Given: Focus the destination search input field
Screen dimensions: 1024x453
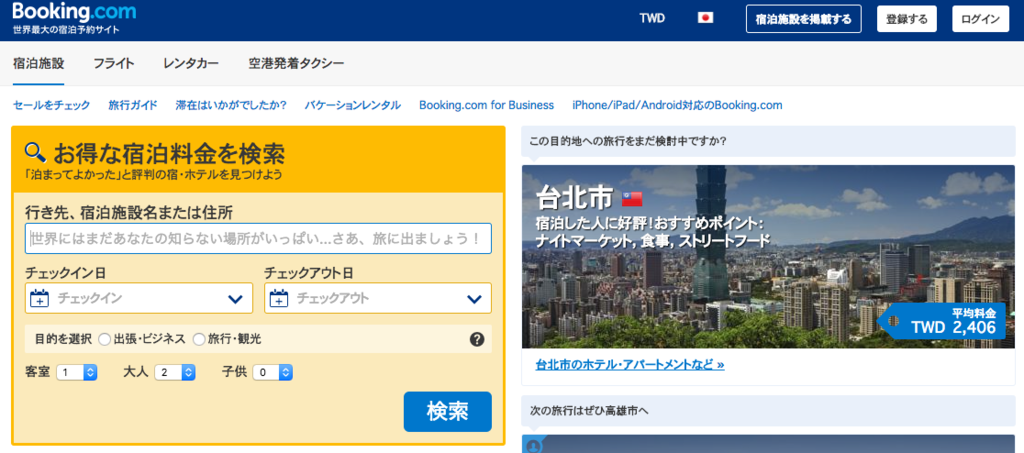Looking at the screenshot, I should coord(259,238).
